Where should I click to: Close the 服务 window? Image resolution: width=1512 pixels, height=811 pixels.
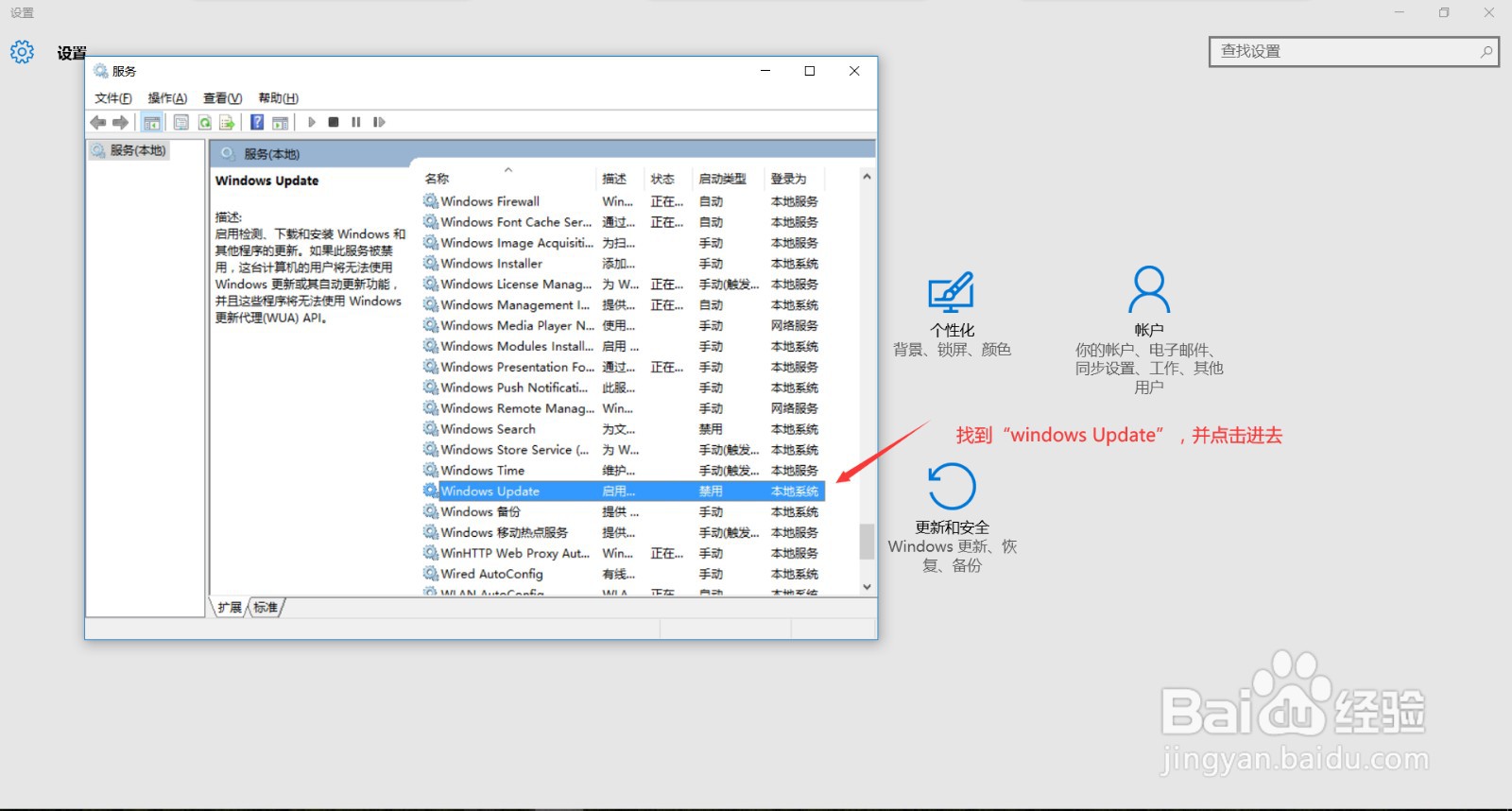click(x=854, y=71)
